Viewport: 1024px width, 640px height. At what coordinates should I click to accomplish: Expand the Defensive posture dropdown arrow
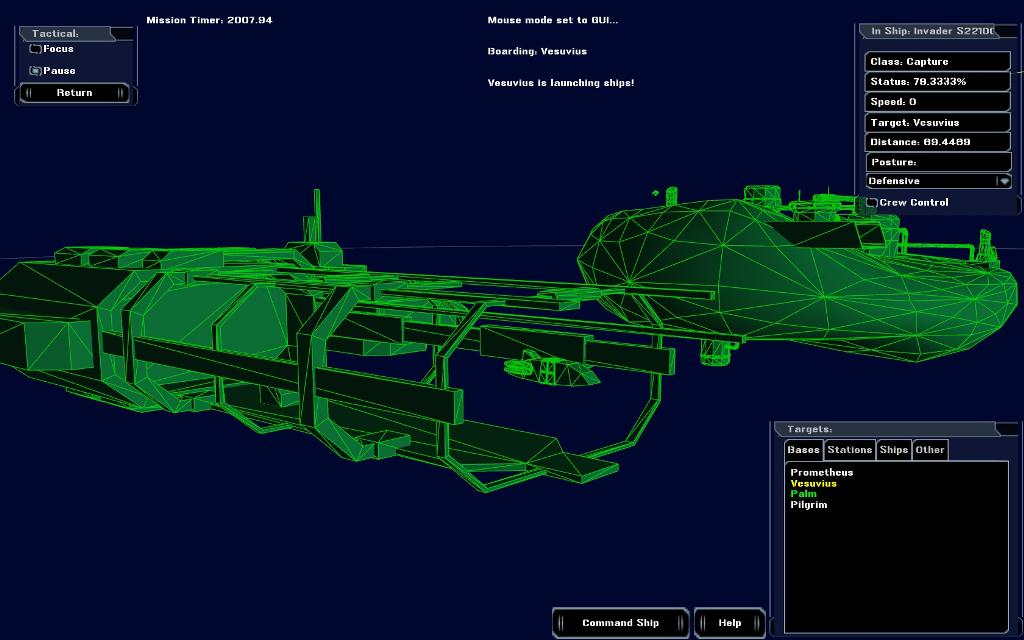pos(1004,182)
